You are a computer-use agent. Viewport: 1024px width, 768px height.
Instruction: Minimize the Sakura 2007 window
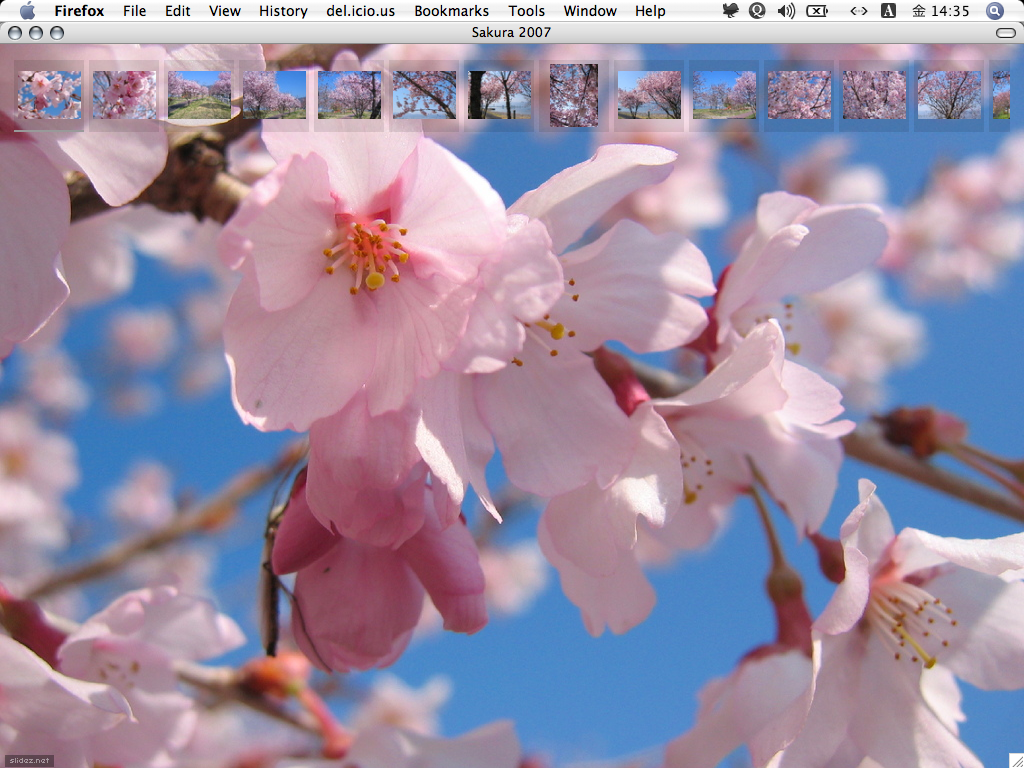[36, 33]
